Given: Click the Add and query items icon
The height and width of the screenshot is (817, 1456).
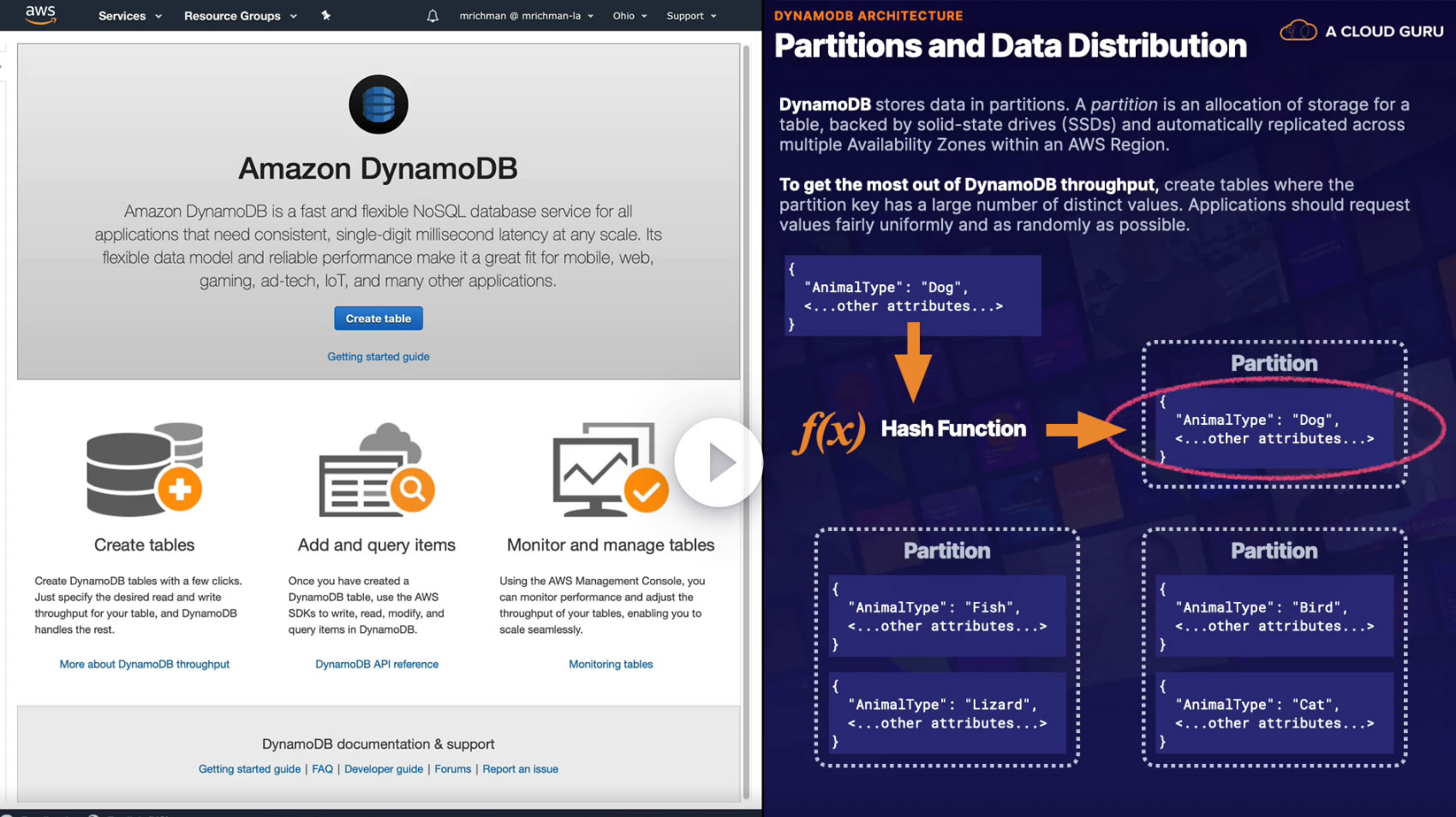Looking at the screenshot, I should pyautogui.click(x=377, y=469).
